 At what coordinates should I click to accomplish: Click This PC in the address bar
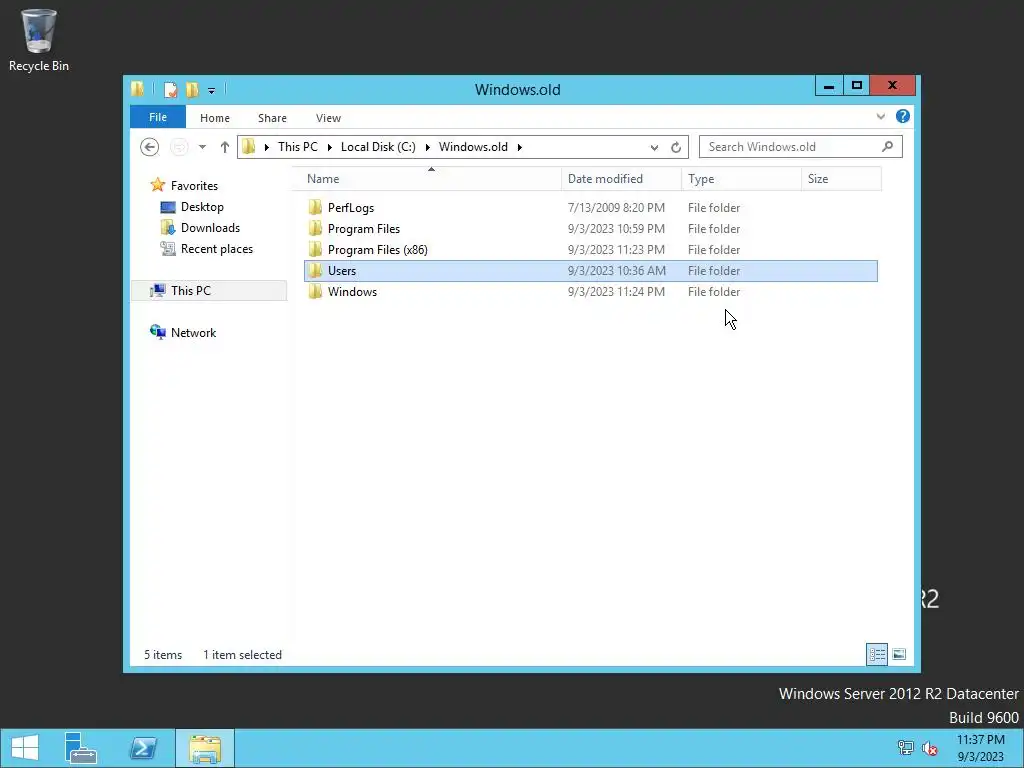point(298,147)
